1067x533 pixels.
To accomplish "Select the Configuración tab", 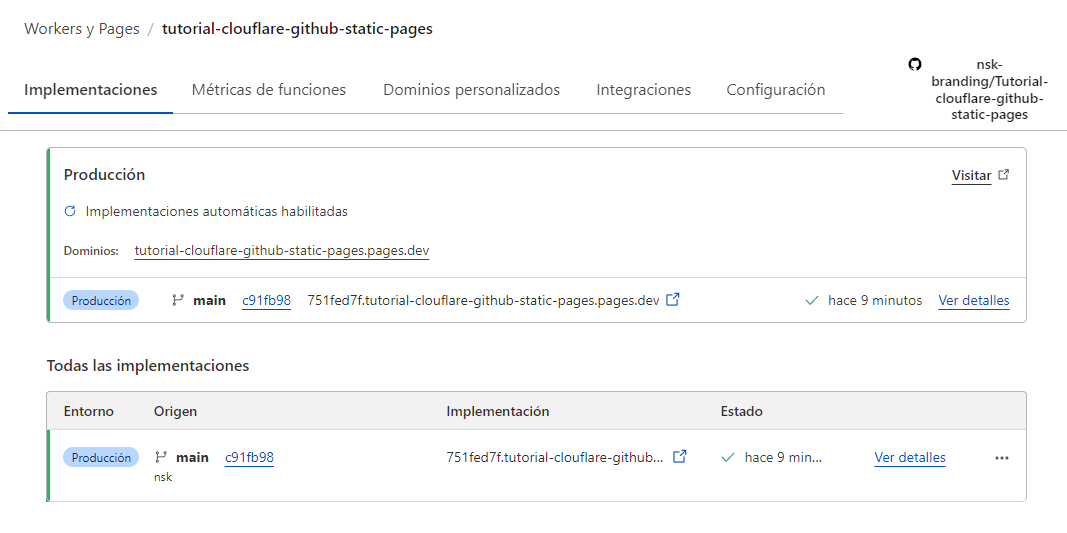I will (775, 90).
